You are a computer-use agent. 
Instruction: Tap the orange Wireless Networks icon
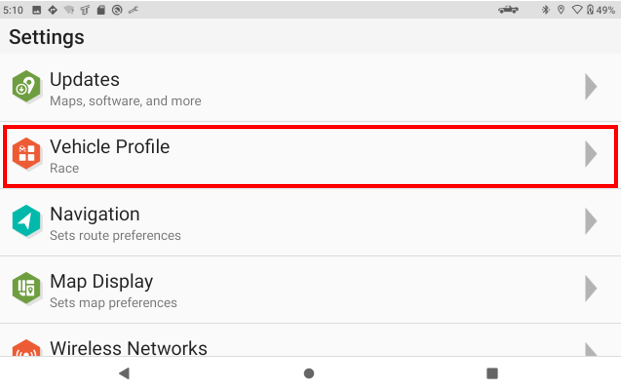point(26,348)
